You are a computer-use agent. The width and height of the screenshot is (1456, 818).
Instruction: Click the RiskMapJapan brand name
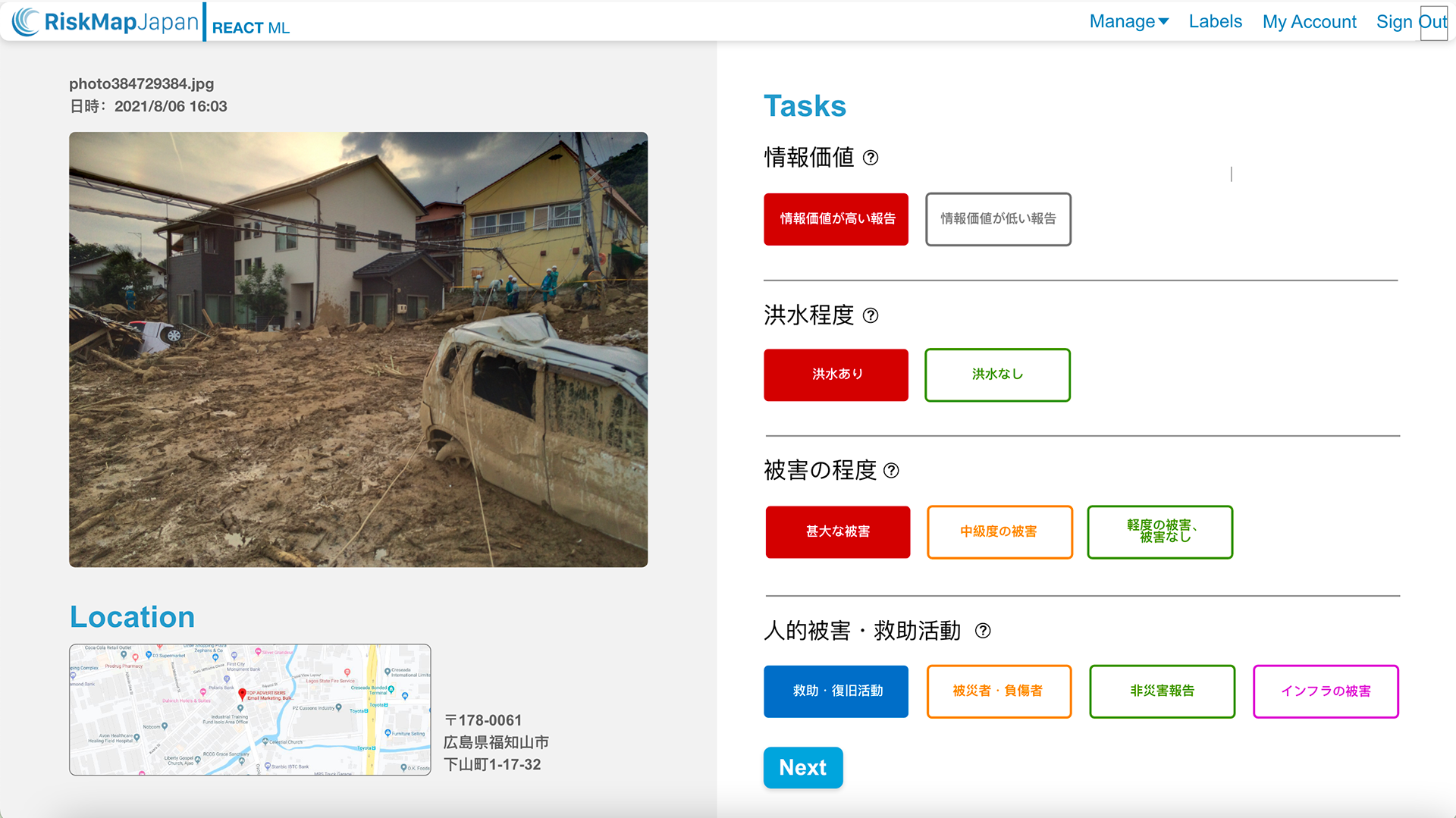point(121,22)
